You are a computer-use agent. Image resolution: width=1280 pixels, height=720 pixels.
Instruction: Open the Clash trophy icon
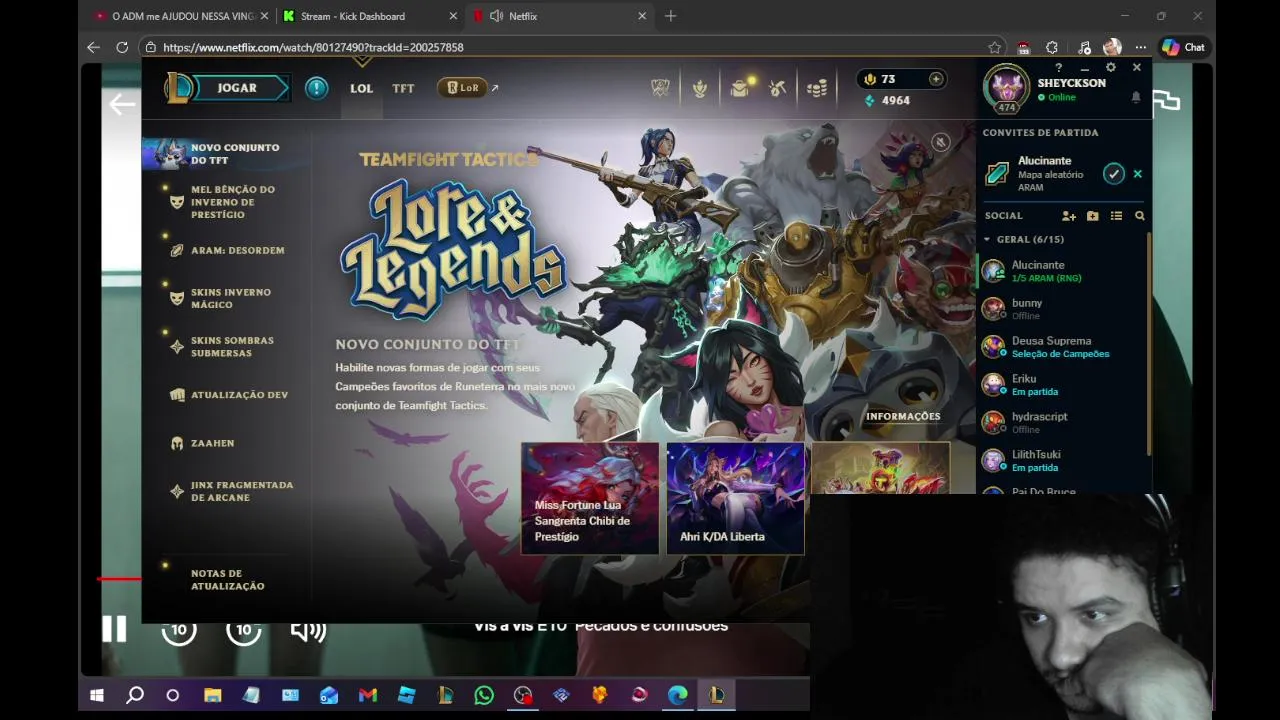coord(660,88)
